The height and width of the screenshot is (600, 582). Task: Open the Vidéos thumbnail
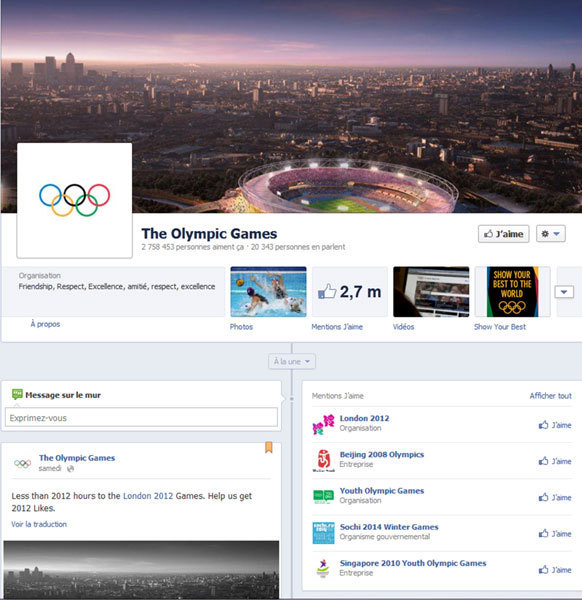(x=431, y=292)
